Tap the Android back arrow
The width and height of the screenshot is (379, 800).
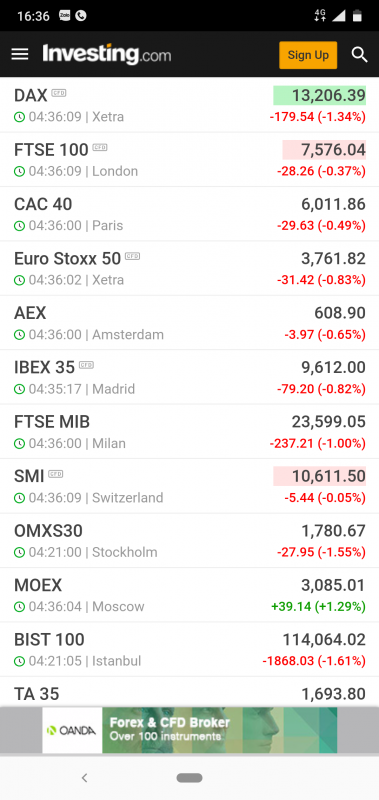pyautogui.click(x=85, y=778)
